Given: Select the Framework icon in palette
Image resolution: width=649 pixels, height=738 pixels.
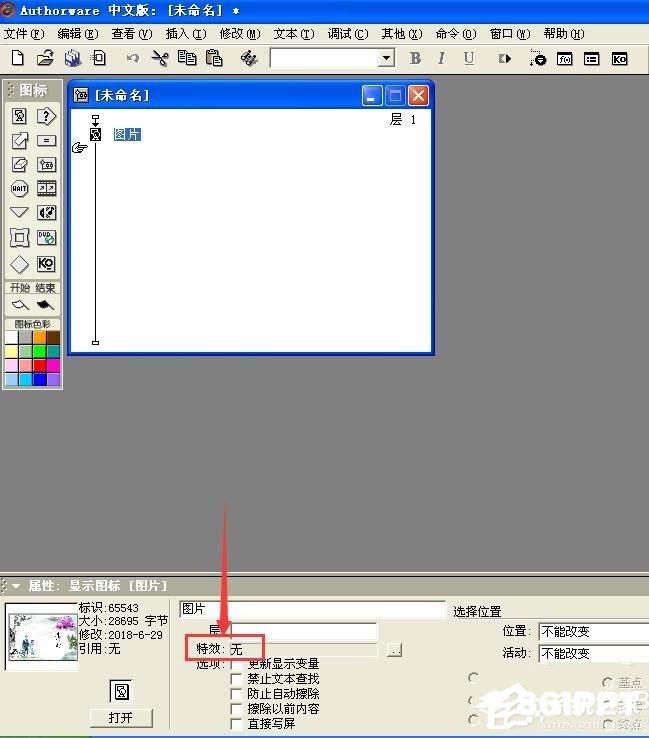Looking at the screenshot, I should [19, 238].
